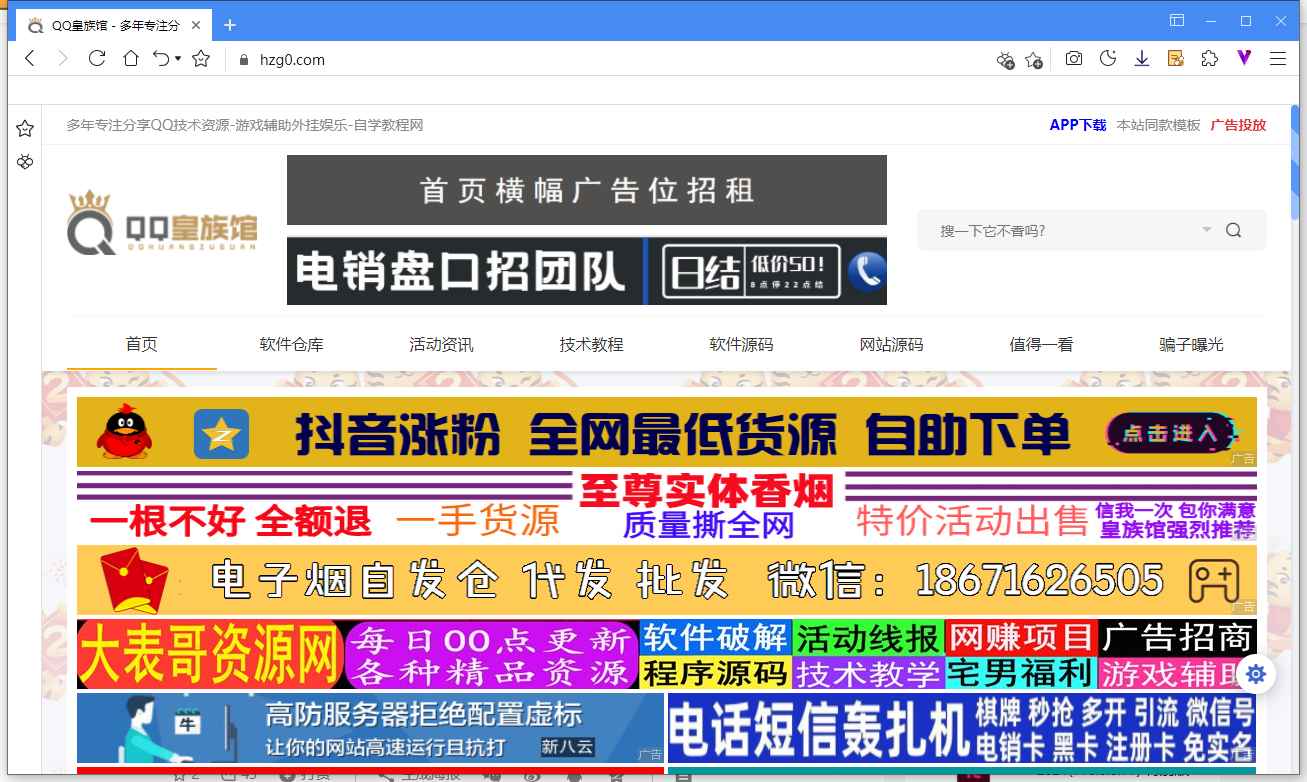Expand the undo history dropdown arrow
The image size is (1307, 782).
[x=178, y=59]
